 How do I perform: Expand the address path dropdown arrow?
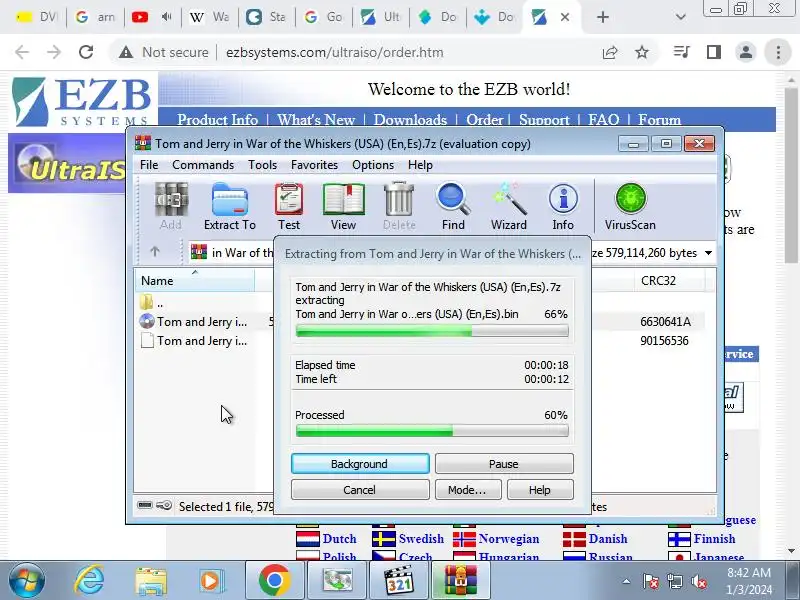point(709,253)
